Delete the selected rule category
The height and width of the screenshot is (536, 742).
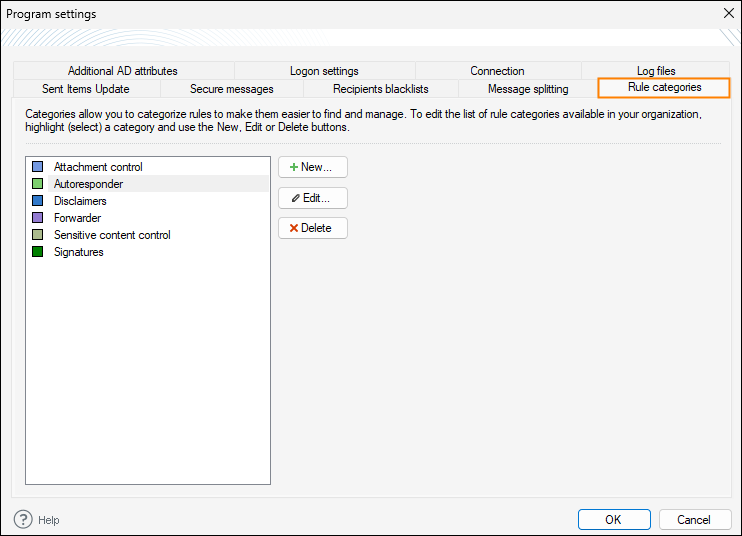312,228
